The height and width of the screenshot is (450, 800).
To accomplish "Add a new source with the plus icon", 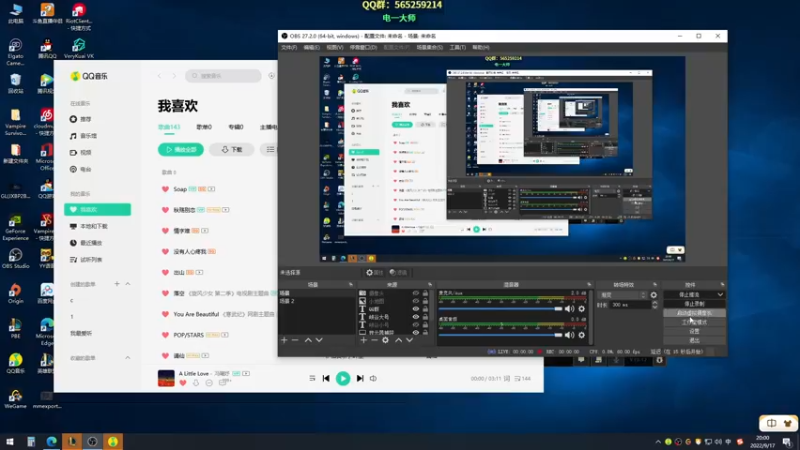I will point(363,340).
